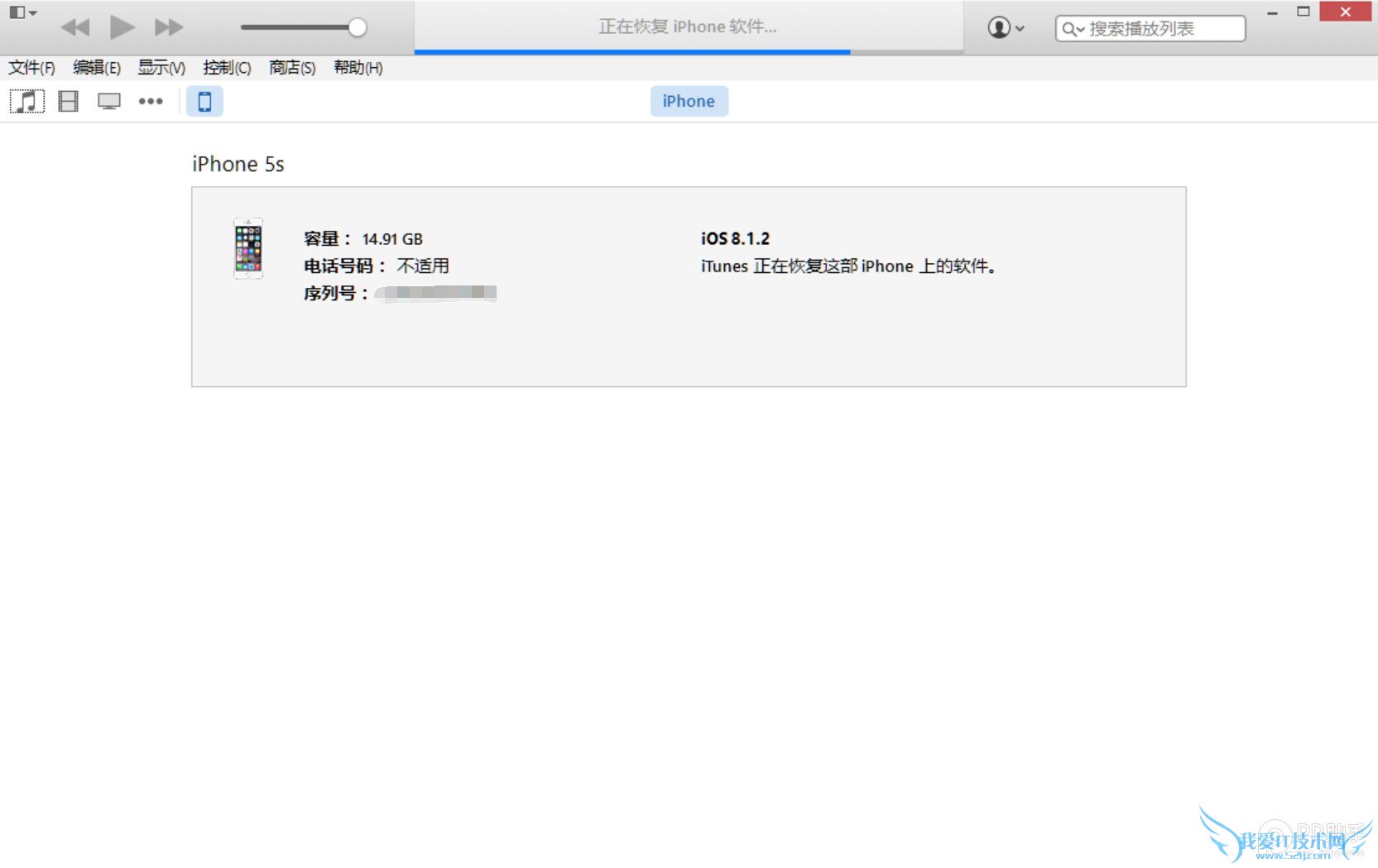
Task: Select the iPhone device icon
Action: pos(204,102)
